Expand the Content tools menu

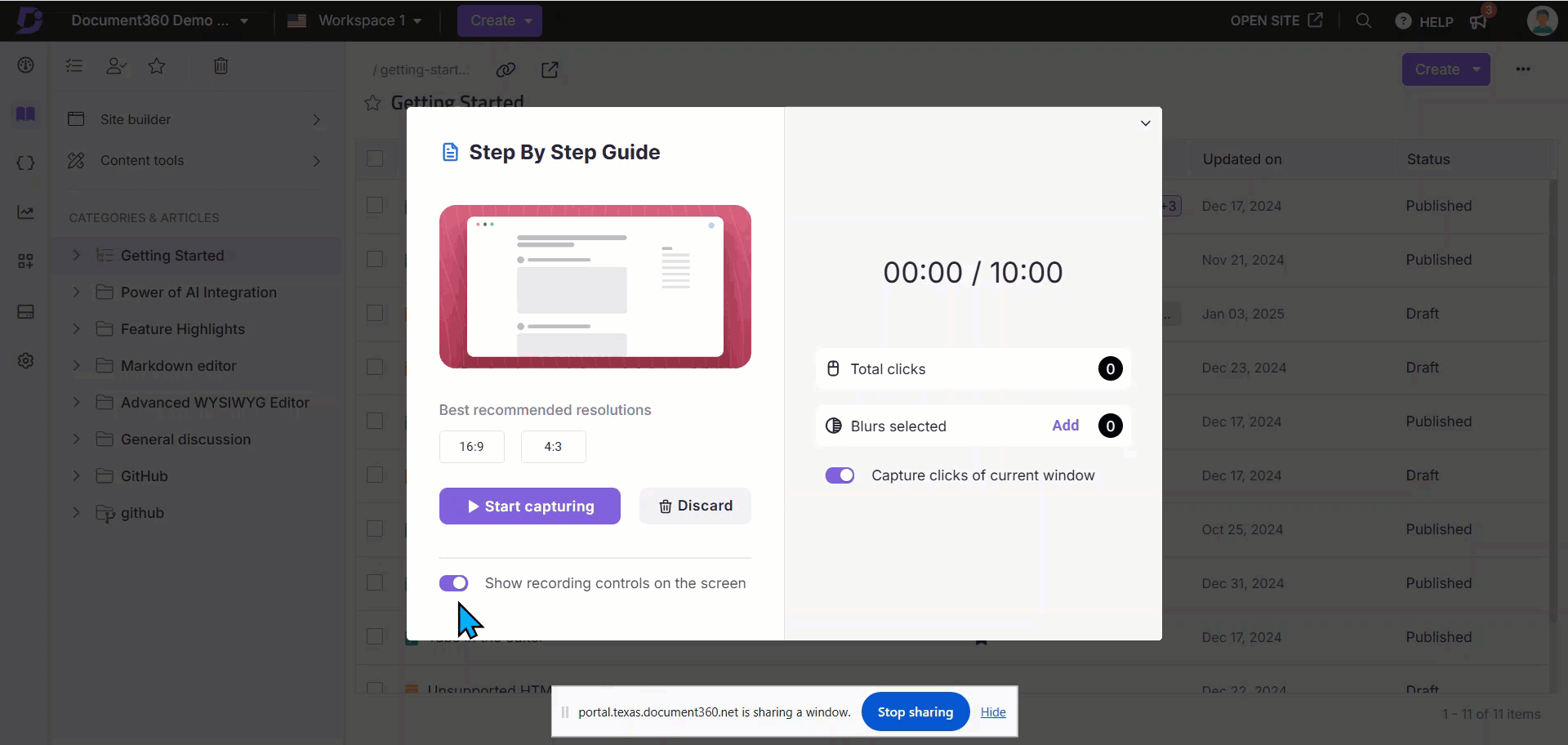point(196,161)
